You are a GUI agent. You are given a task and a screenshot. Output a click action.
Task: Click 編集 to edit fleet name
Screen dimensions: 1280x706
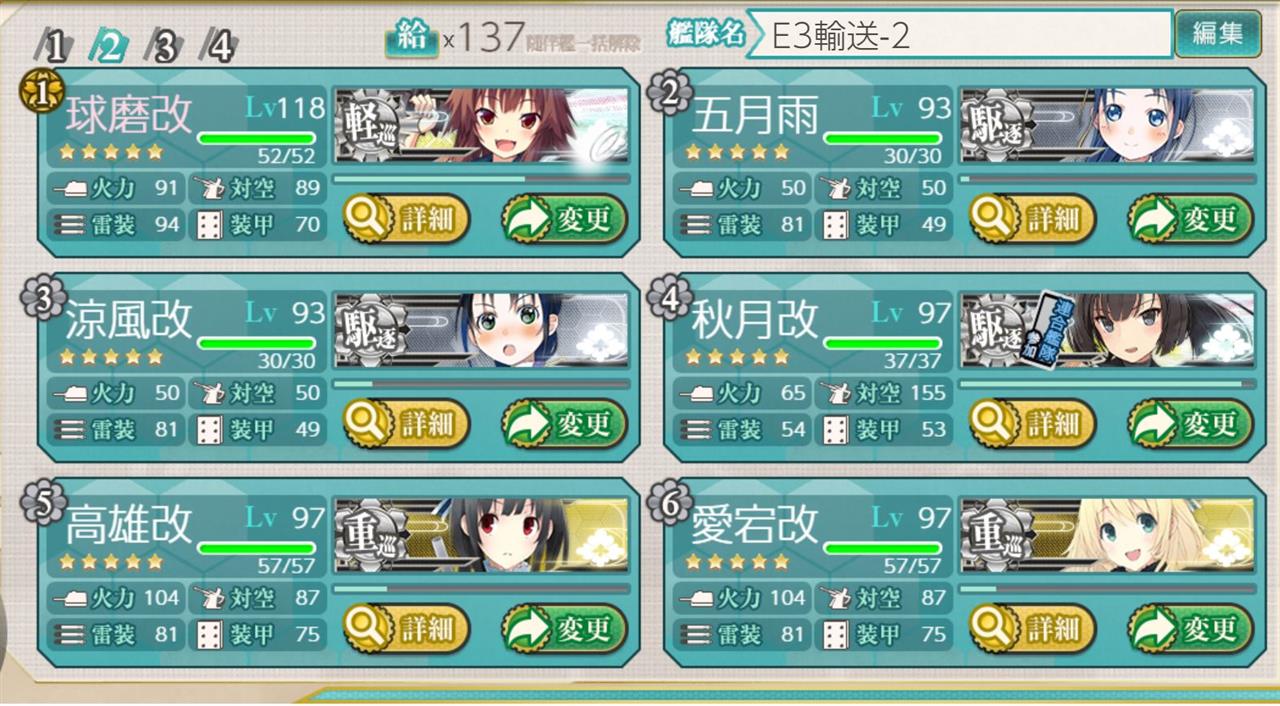[1217, 33]
